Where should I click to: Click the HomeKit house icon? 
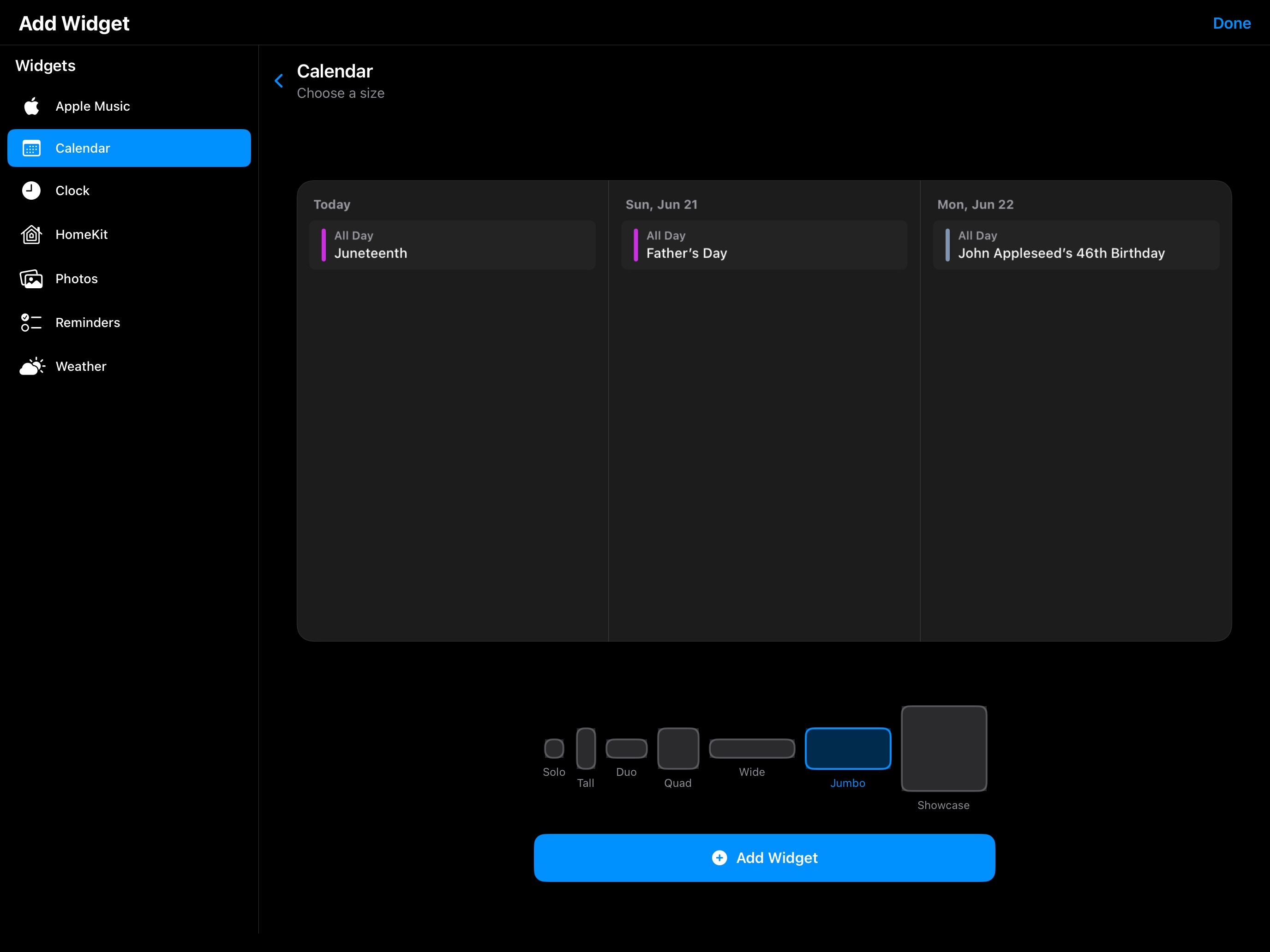pos(31,234)
